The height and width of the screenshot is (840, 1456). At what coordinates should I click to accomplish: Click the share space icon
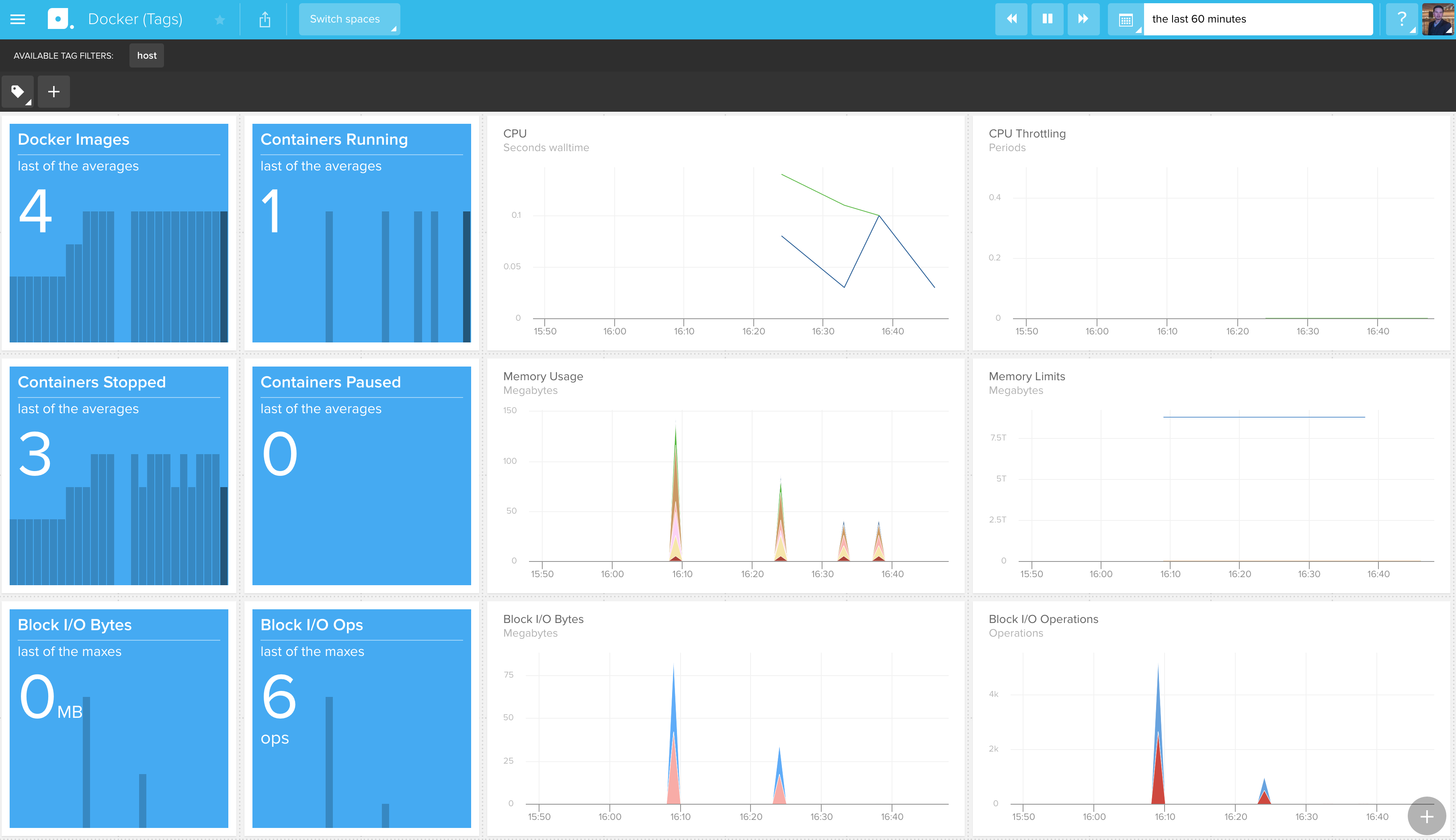[265, 20]
